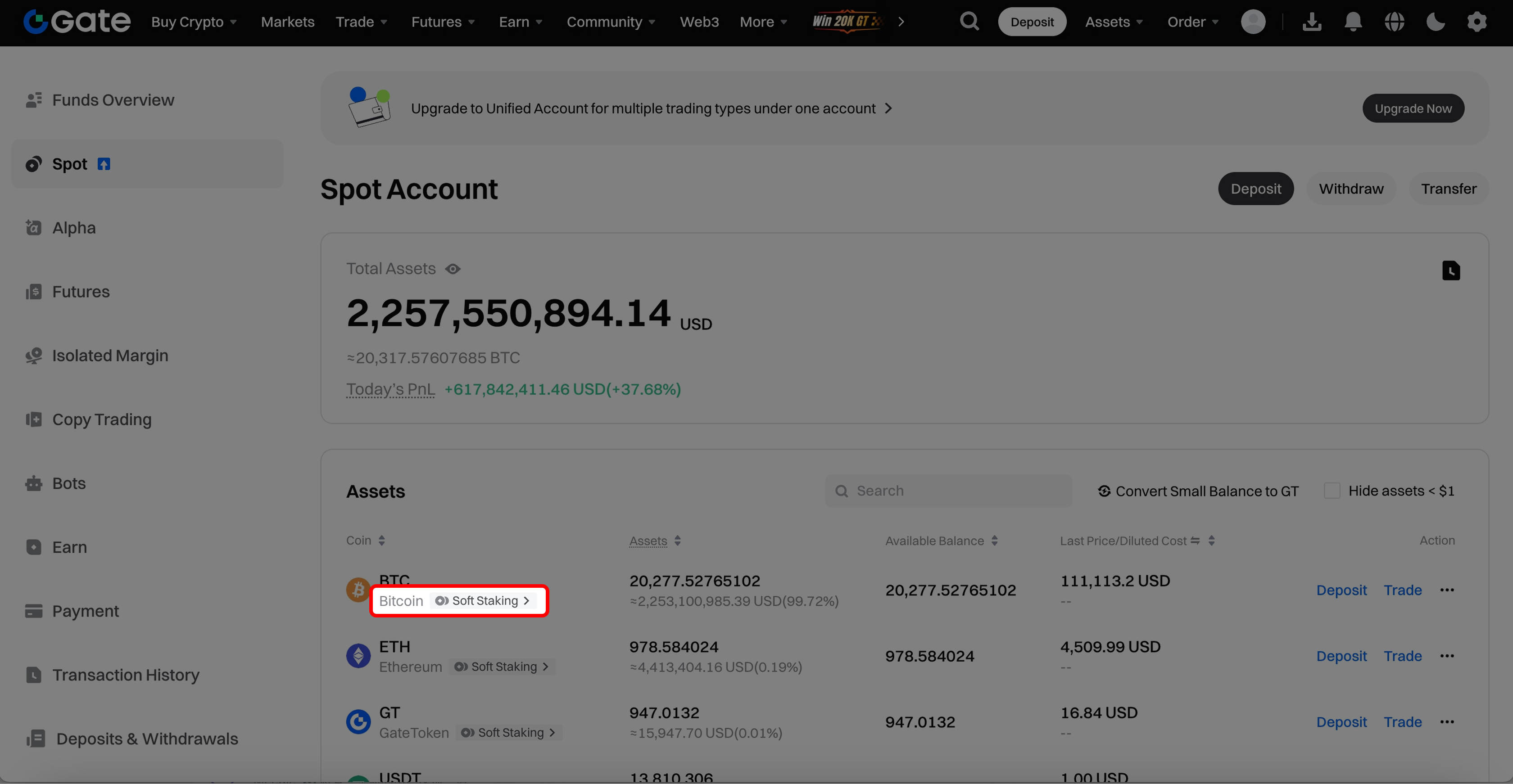Expand the Buy Crypto dropdown
The height and width of the screenshot is (784, 1513).
(x=194, y=23)
